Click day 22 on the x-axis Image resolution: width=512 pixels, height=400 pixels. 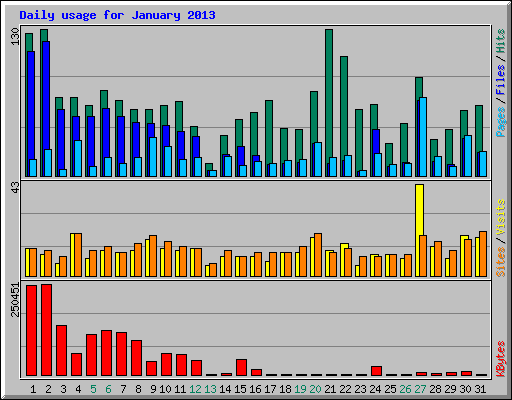coord(345,389)
